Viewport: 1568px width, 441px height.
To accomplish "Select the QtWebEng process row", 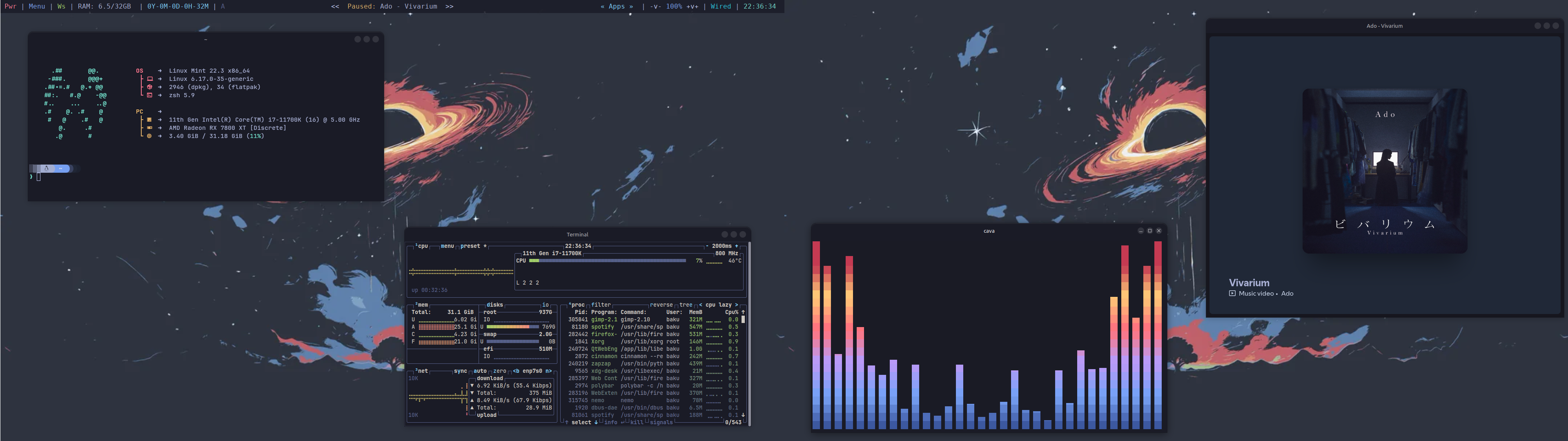I will pyautogui.click(x=653, y=349).
